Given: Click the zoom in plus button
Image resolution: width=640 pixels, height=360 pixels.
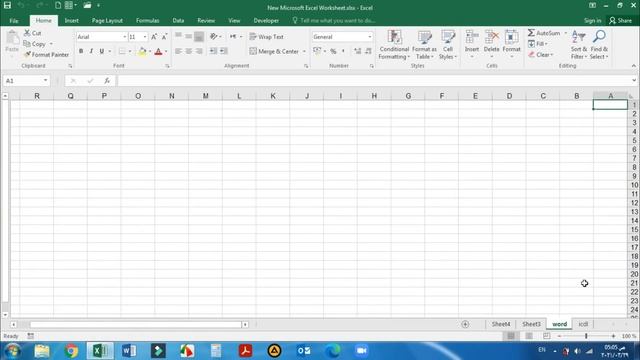Looking at the screenshot, I should tap(613, 336).
